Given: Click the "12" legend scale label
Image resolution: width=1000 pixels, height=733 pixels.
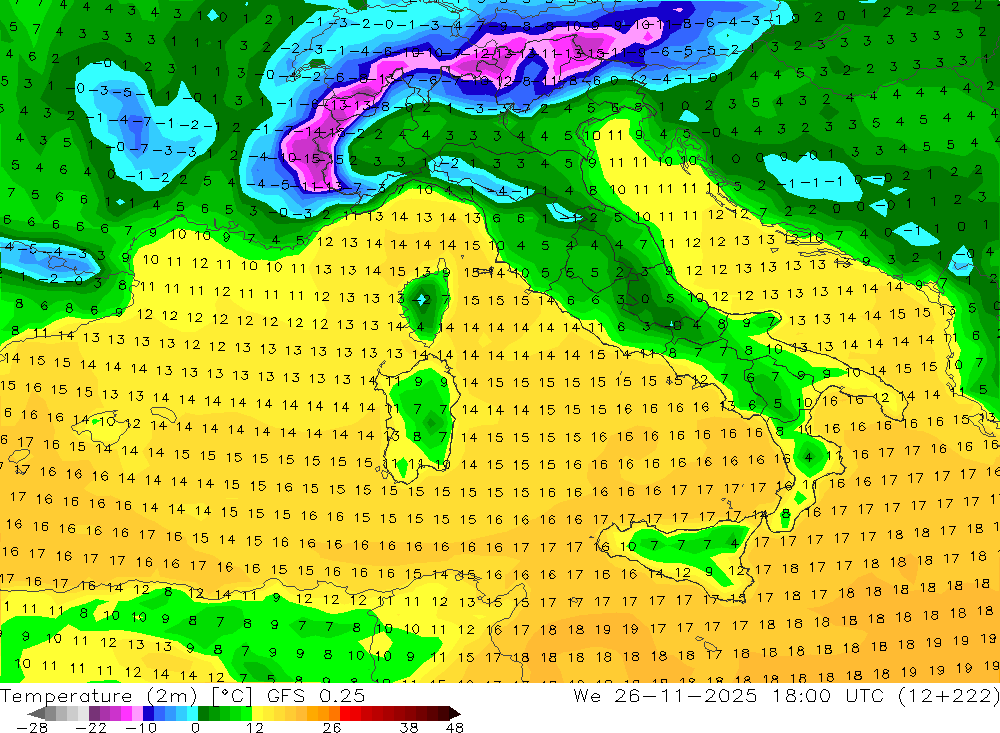Looking at the screenshot, I should pyautogui.click(x=254, y=727).
